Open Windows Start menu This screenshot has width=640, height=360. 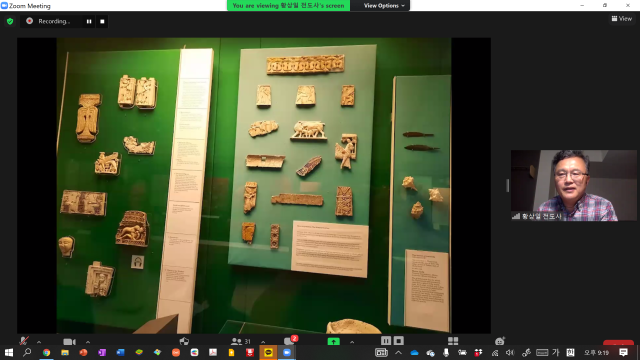pyautogui.click(x=9, y=352)
